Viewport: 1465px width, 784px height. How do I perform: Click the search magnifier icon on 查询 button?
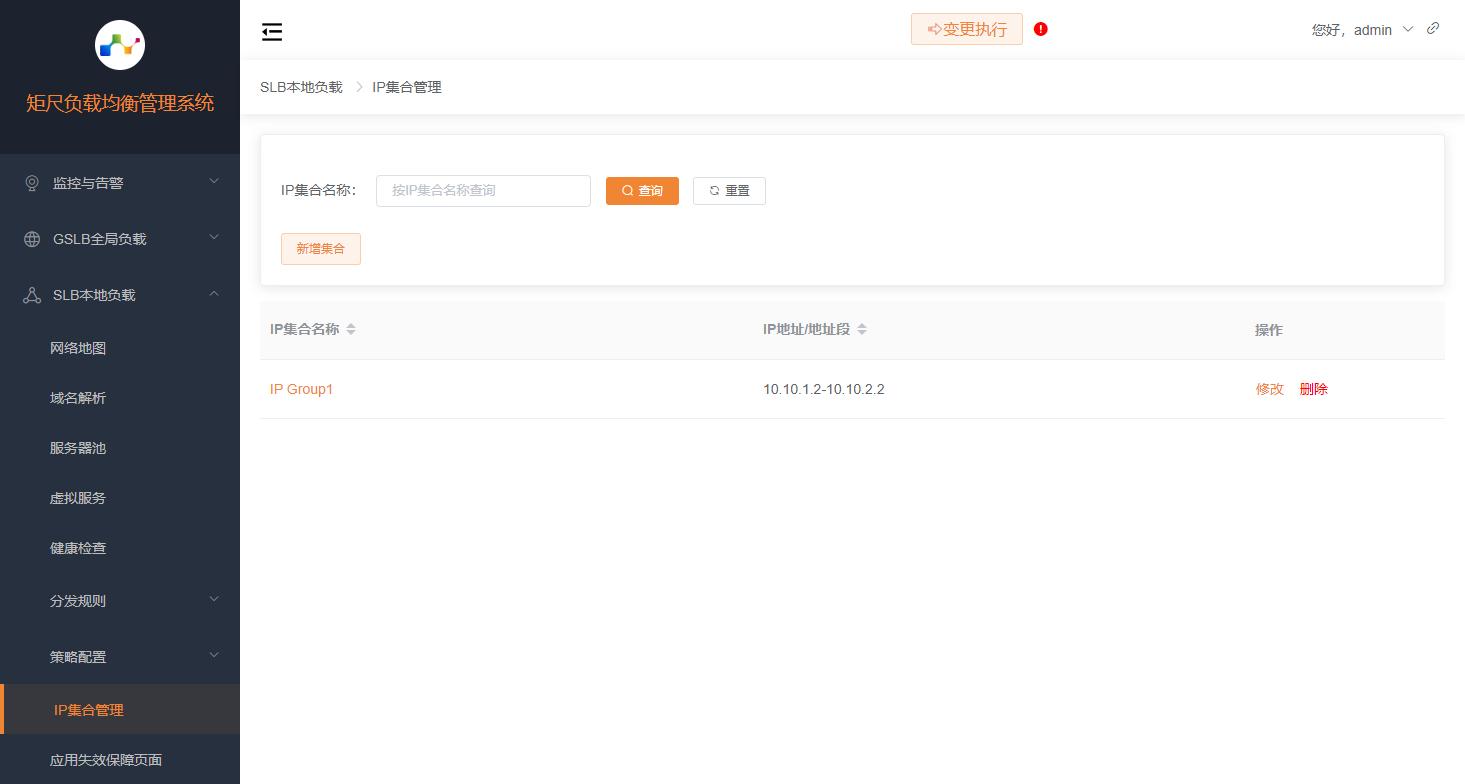pos(625,190)
